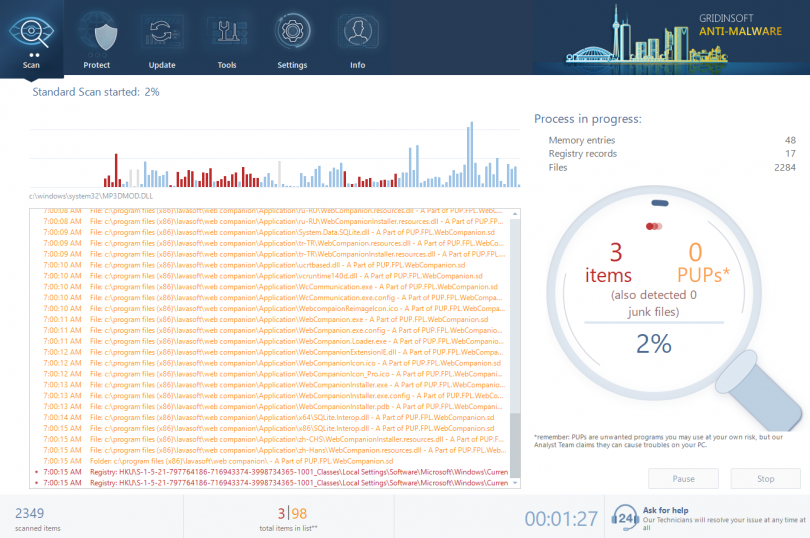Click the 0 PUPs counter

click(x=695, y=262)
